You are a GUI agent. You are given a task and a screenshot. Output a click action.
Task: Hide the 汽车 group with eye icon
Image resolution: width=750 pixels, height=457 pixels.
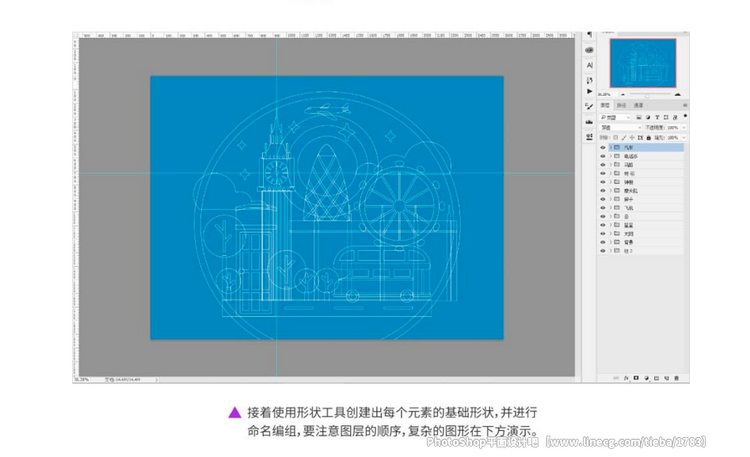[603, 147]
